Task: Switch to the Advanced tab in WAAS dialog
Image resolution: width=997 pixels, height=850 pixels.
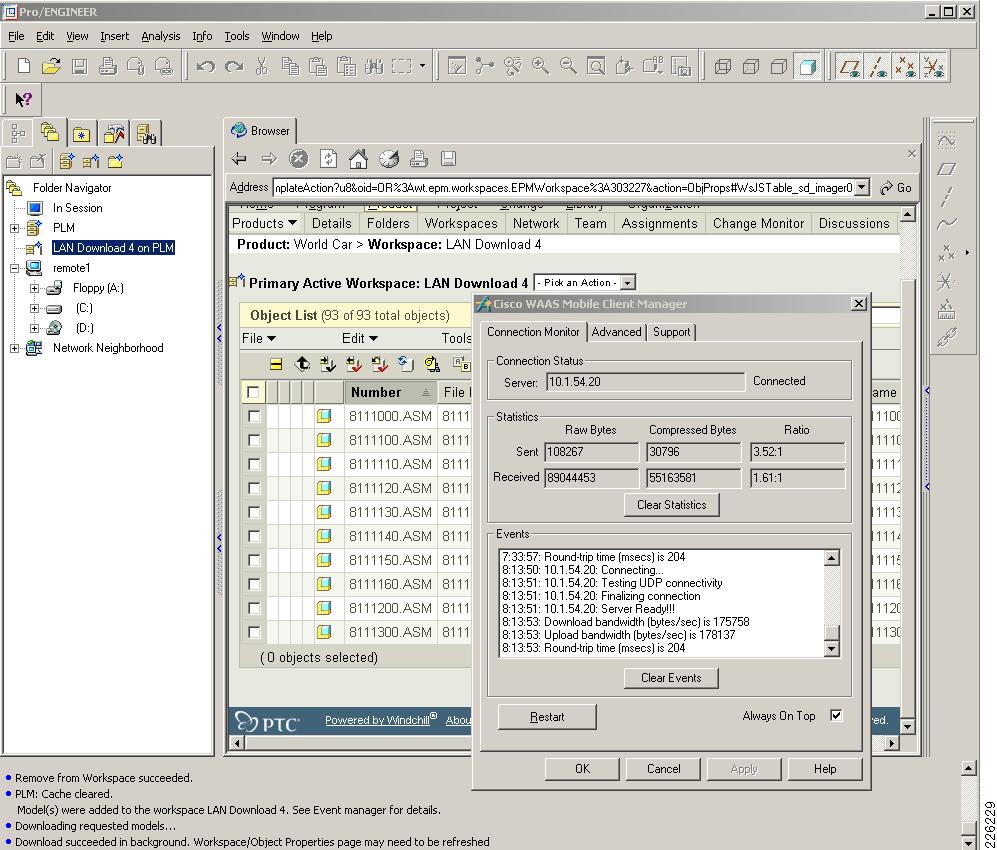Action: (616, 332)
